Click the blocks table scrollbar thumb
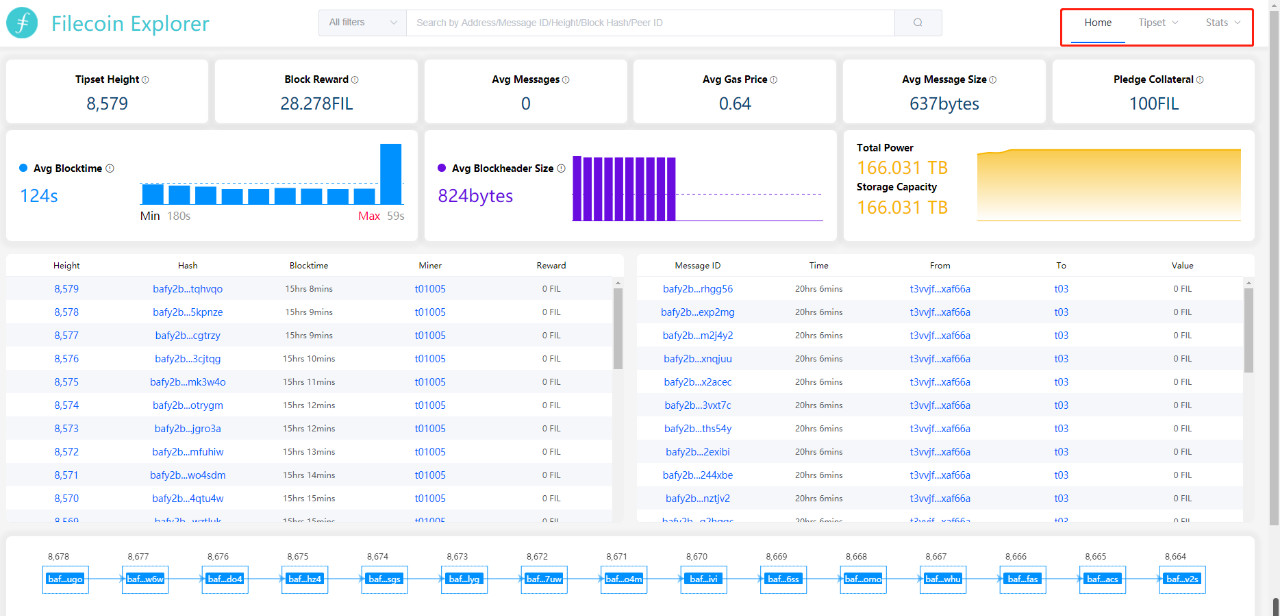1280x616 pixels. coord(617,327)
